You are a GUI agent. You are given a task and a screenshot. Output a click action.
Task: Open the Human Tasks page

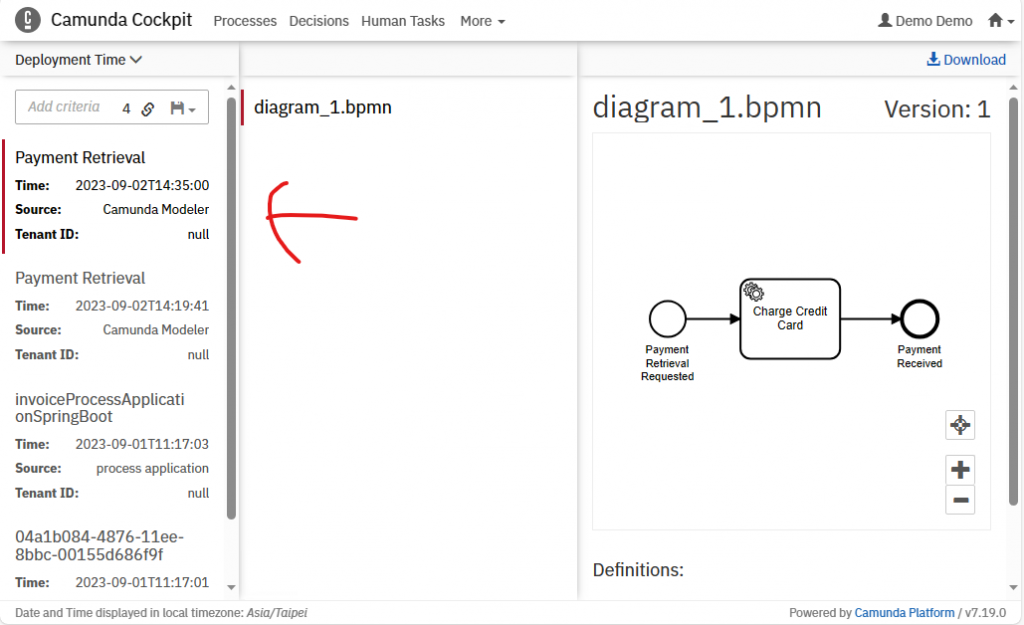(403, 21)
